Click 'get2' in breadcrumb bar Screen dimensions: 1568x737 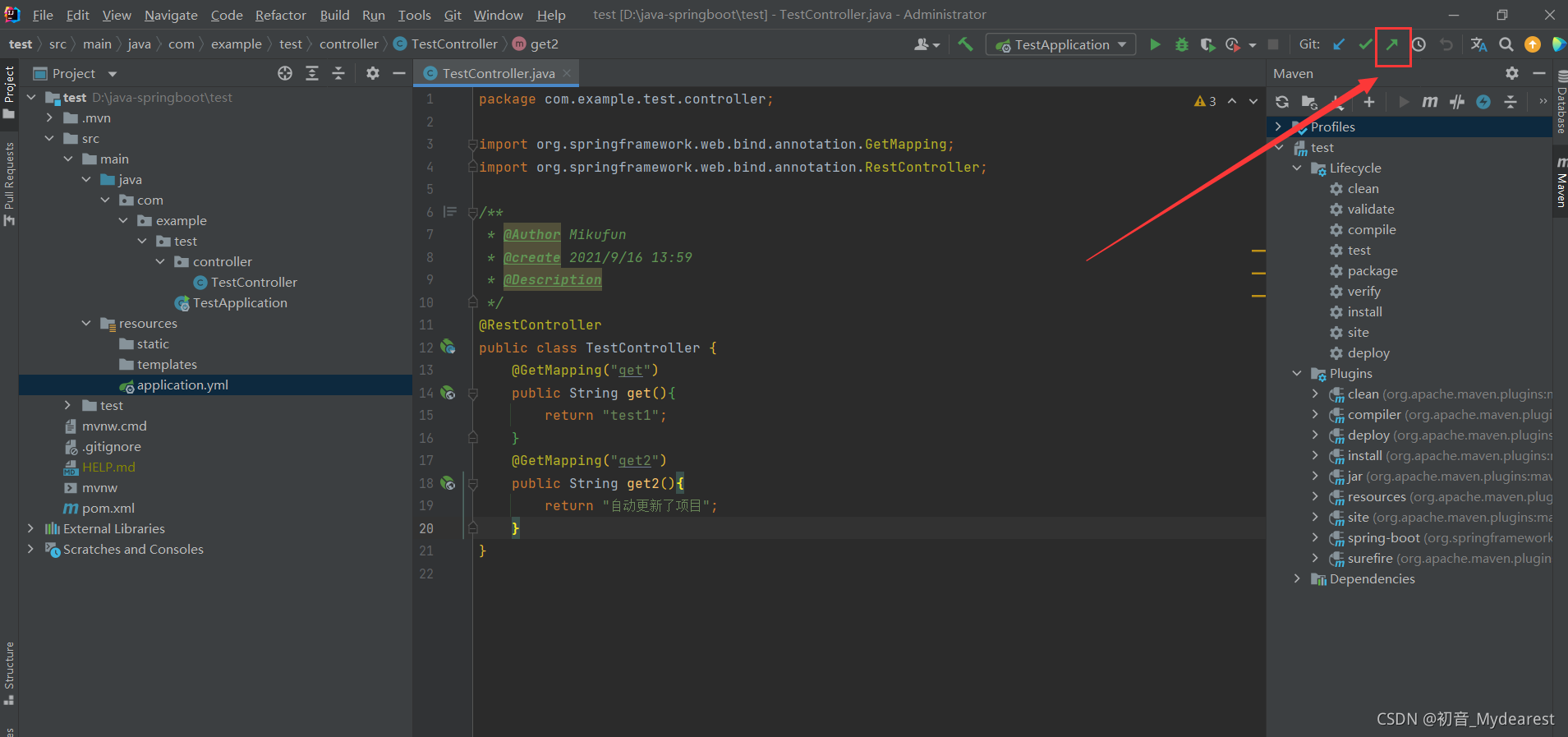[544, 44]
